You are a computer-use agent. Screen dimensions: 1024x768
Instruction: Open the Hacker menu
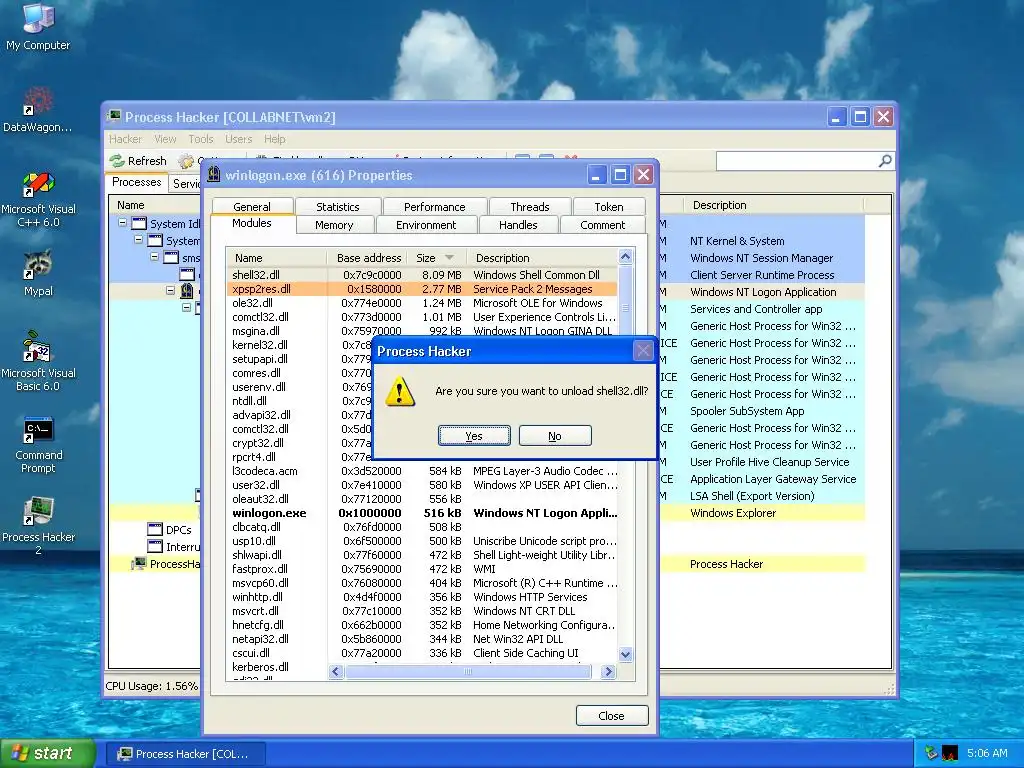[x=125, y=139]
